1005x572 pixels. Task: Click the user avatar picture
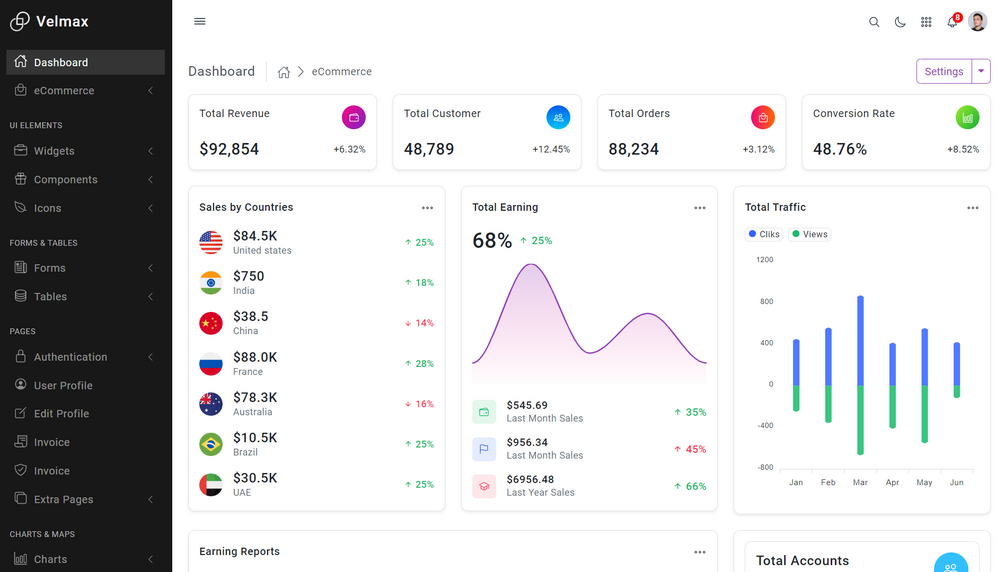point(977,21)
